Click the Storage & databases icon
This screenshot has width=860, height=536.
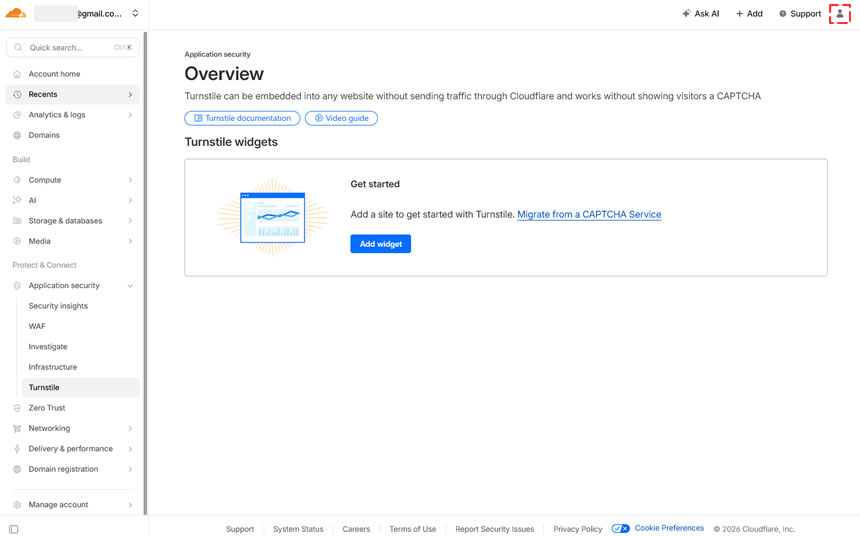point(17,221)
